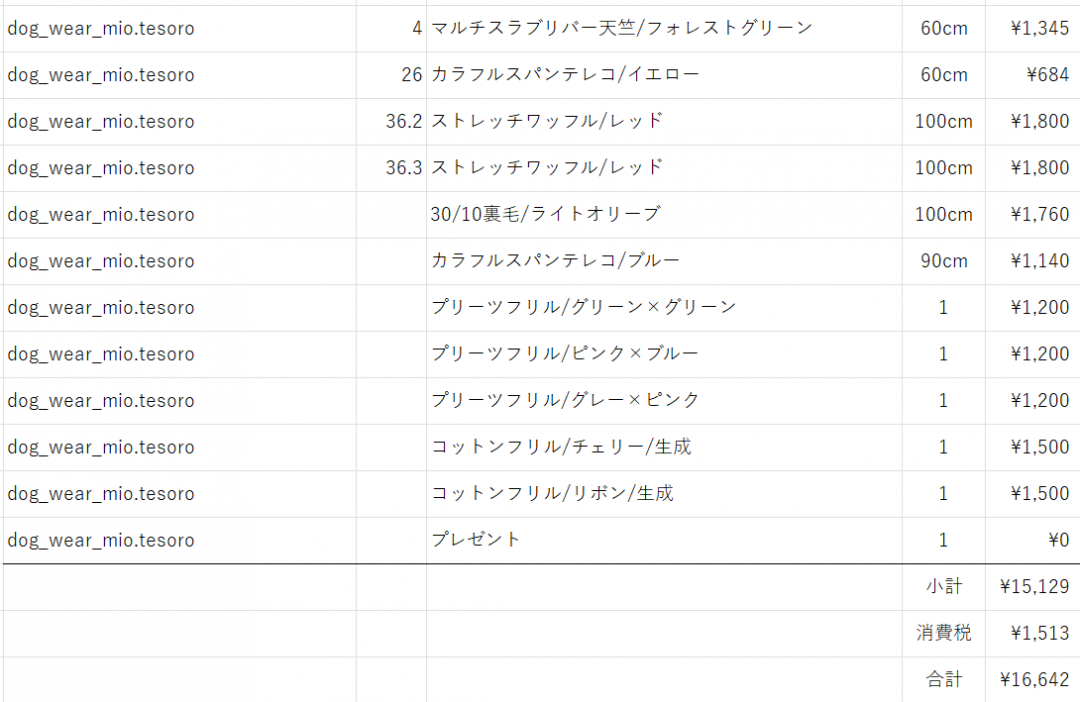Click the 小計 label cell
1080x702 pixels.
coord(944,587)
